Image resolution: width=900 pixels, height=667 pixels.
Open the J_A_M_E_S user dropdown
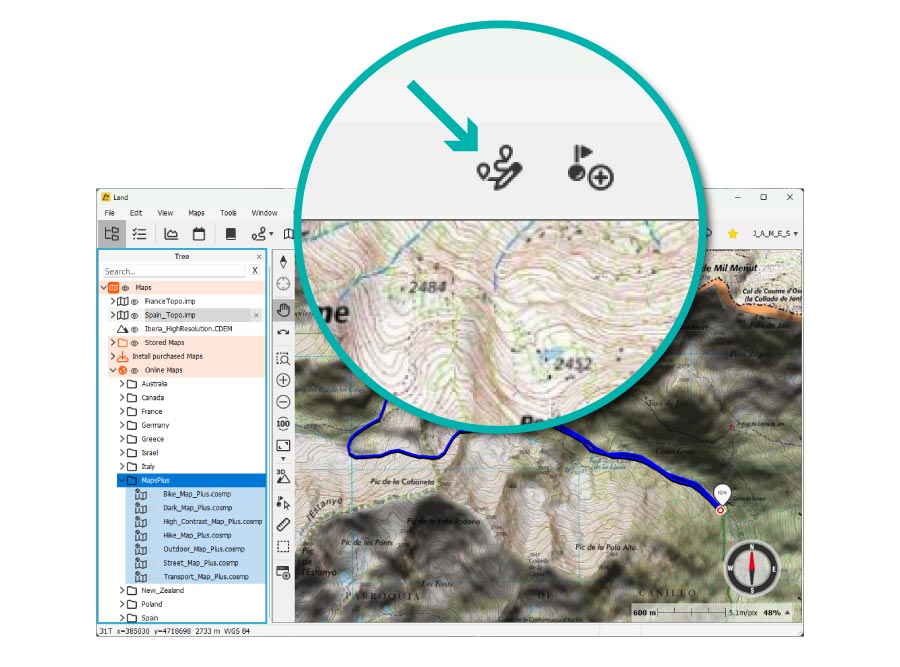[775, 234]
